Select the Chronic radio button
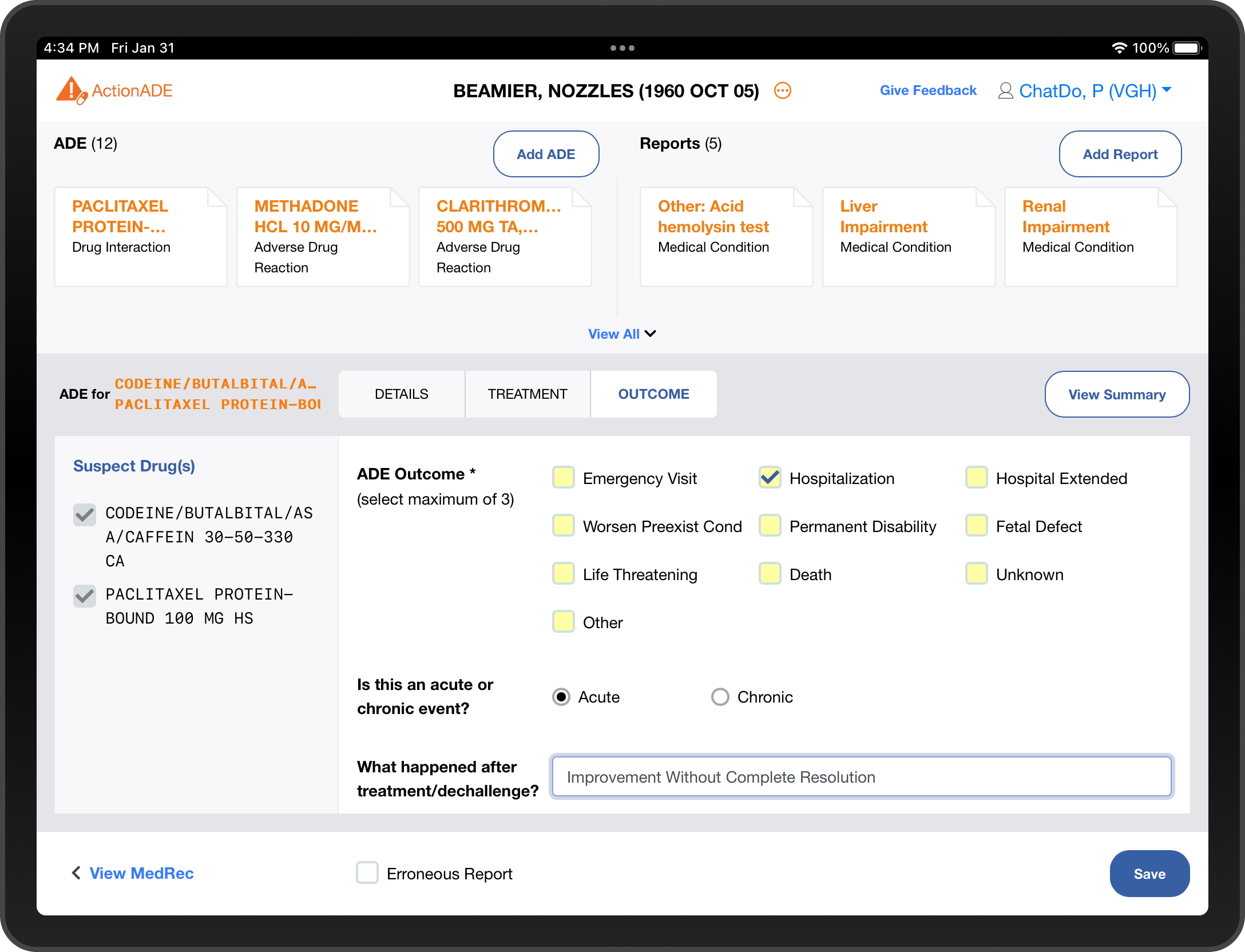Image resolution: width=1245 pixels, height=952 pixels. point(720,697)
